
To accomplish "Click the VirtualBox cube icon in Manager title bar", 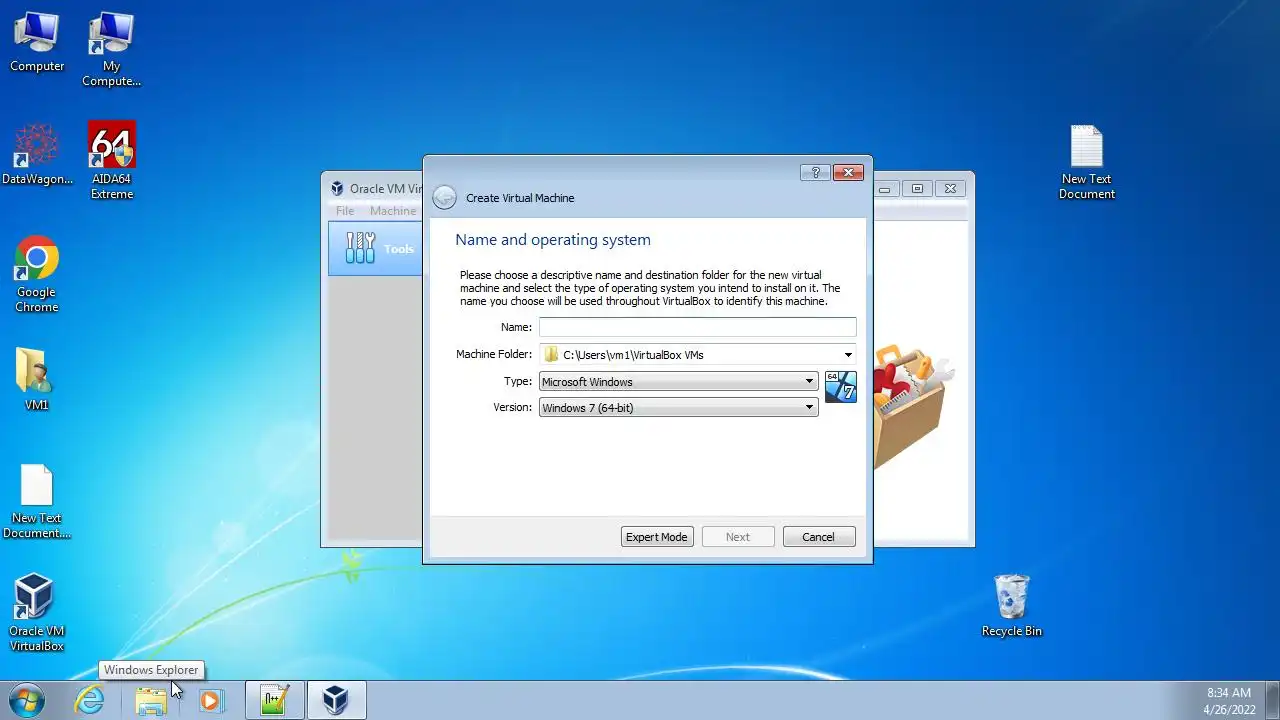I will click(x=337, y=188).
